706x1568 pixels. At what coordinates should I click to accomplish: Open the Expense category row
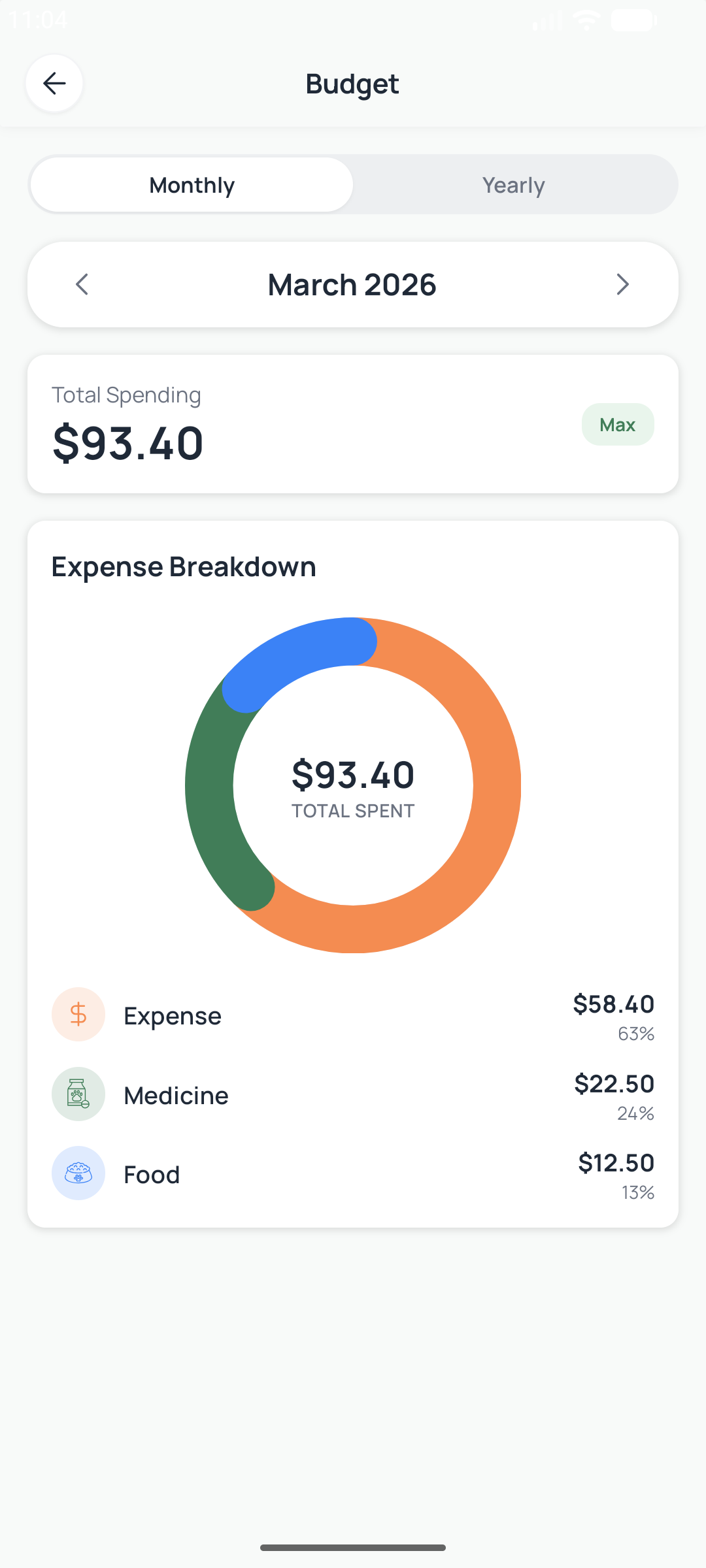pos(353,1015)
